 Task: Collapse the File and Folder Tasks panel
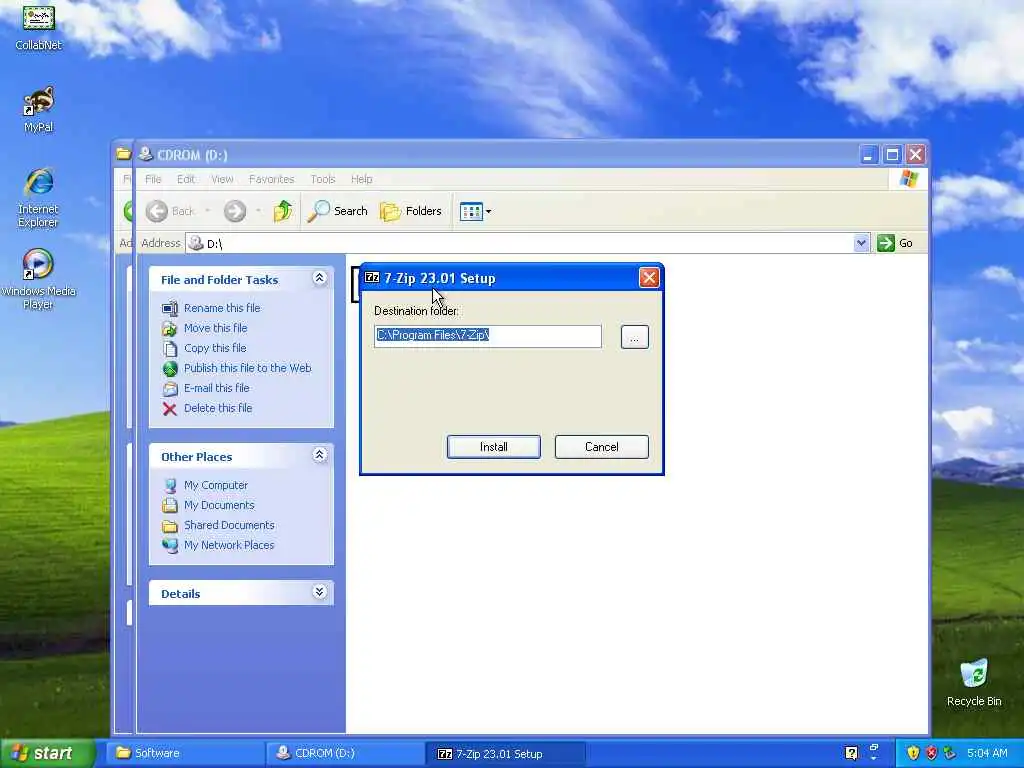tap(319, 278)
